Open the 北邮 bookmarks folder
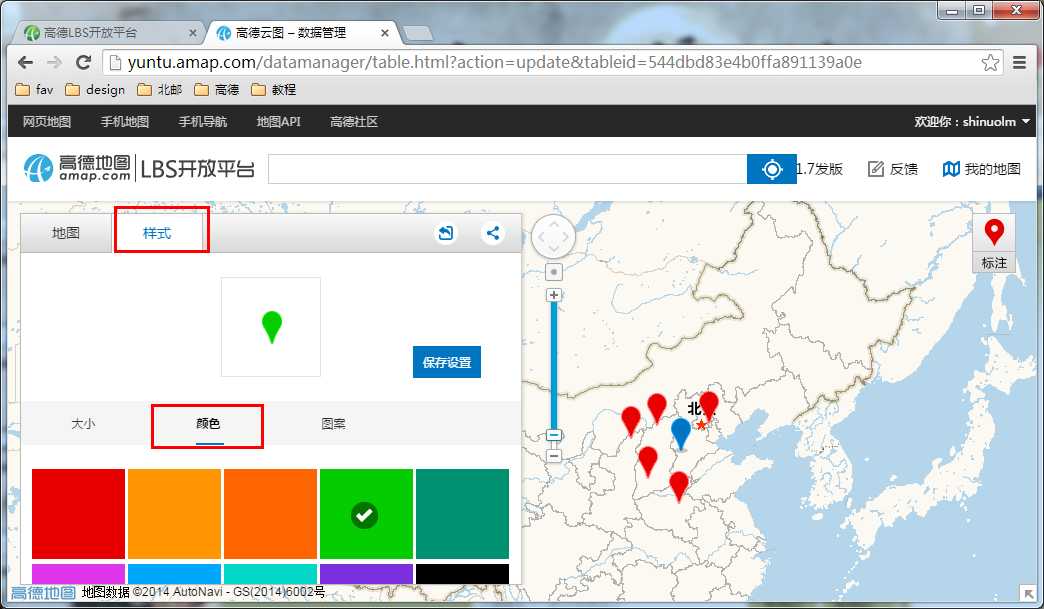The width and height of the screenshot is (1044, 609). 160,89
